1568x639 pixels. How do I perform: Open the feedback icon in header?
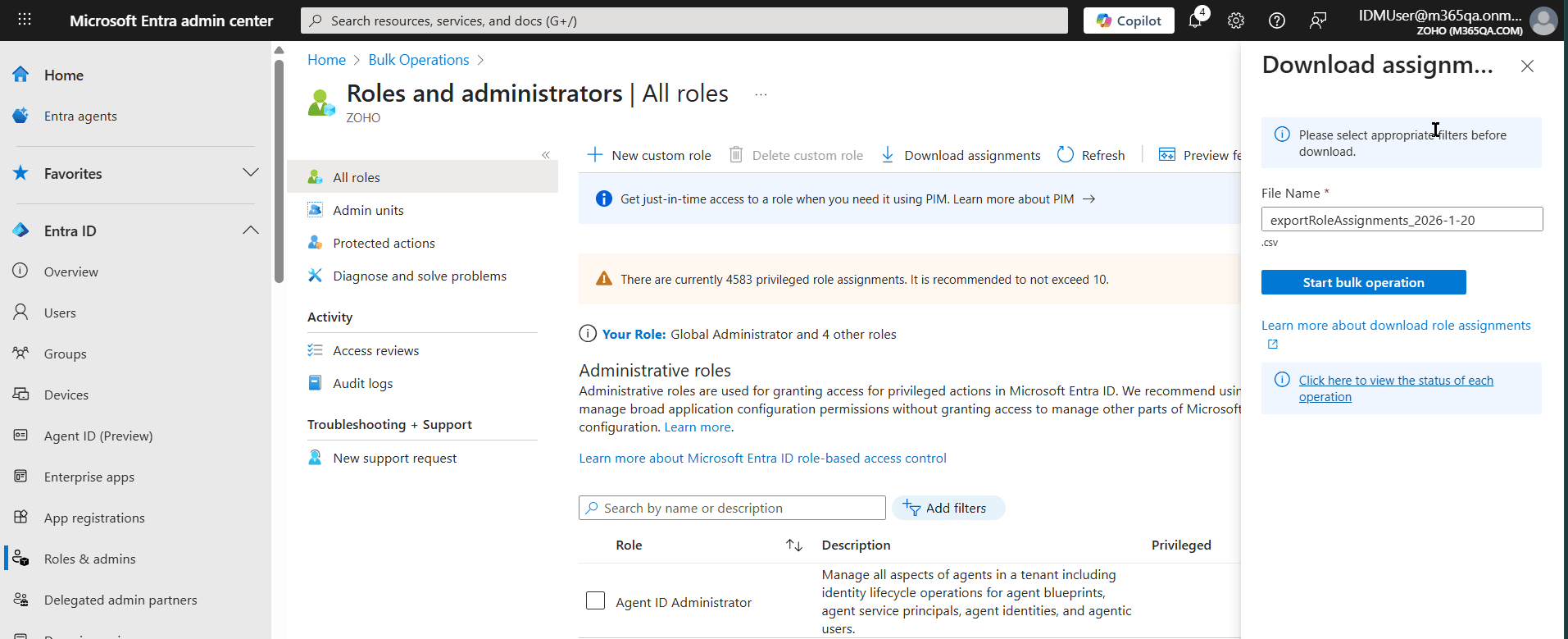[x=1318, y=21]
